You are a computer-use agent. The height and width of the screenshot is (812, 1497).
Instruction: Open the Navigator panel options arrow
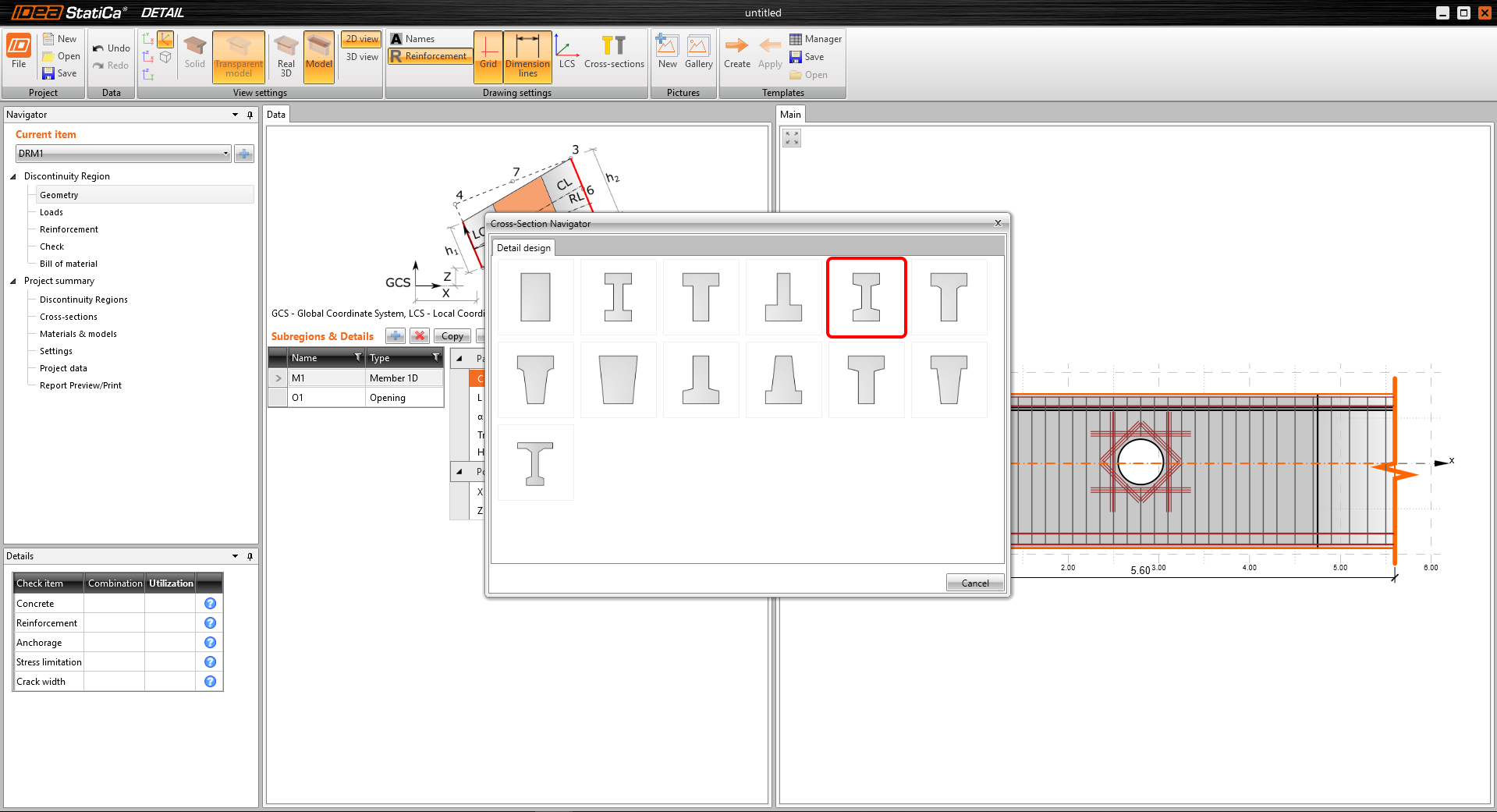(x=235, y=115)
